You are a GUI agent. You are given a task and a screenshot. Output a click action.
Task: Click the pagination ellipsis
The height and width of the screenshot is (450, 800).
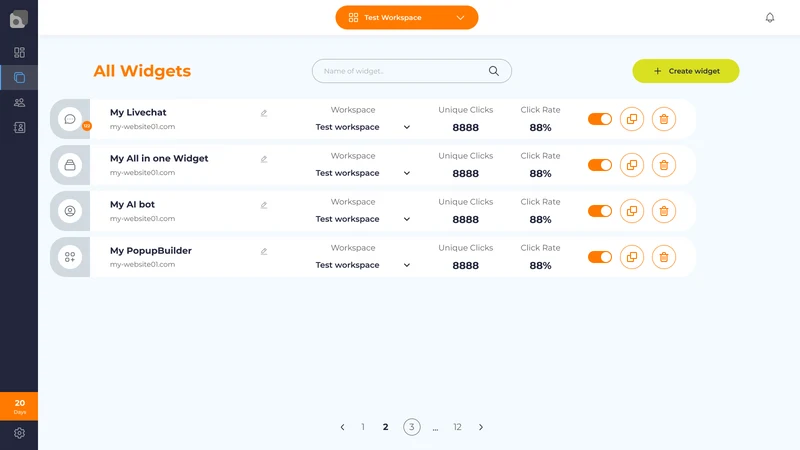[435, 429]
